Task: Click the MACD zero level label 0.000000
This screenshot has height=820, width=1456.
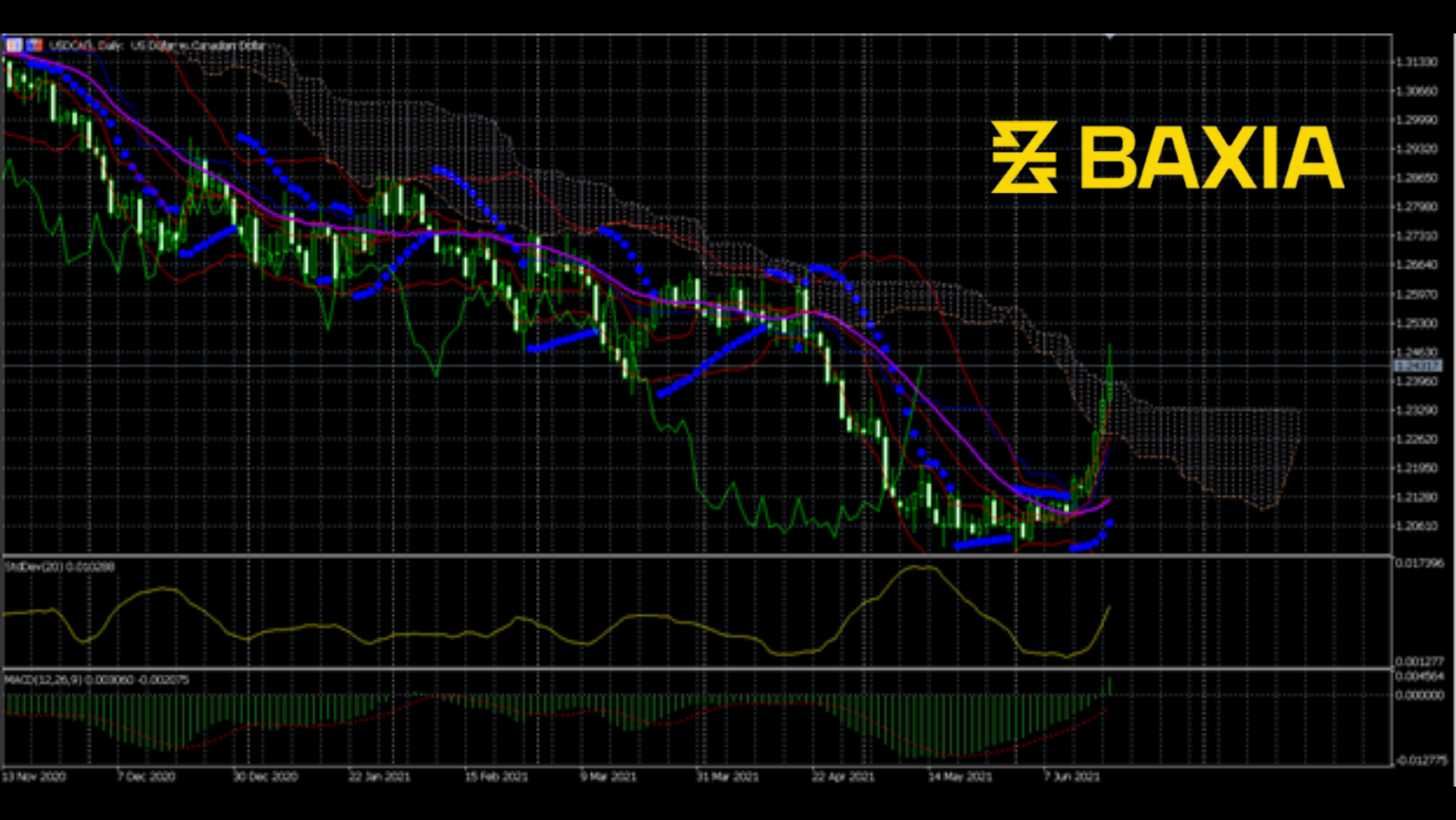Action: [x=1420, y=696]
